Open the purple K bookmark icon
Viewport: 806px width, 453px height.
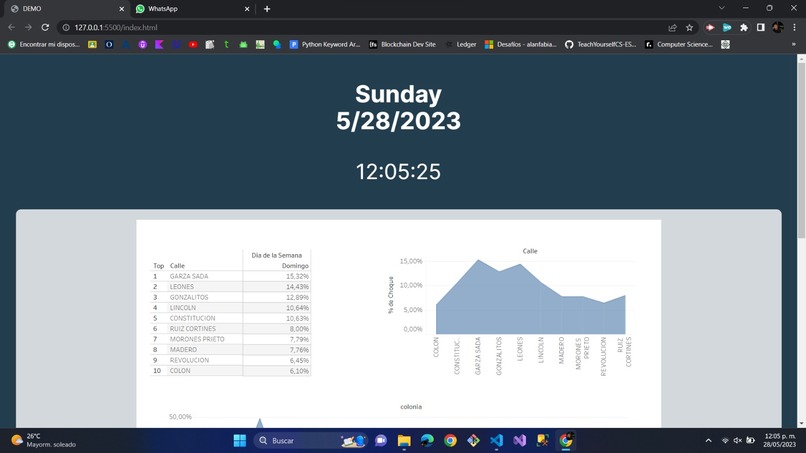coord(159,45)
